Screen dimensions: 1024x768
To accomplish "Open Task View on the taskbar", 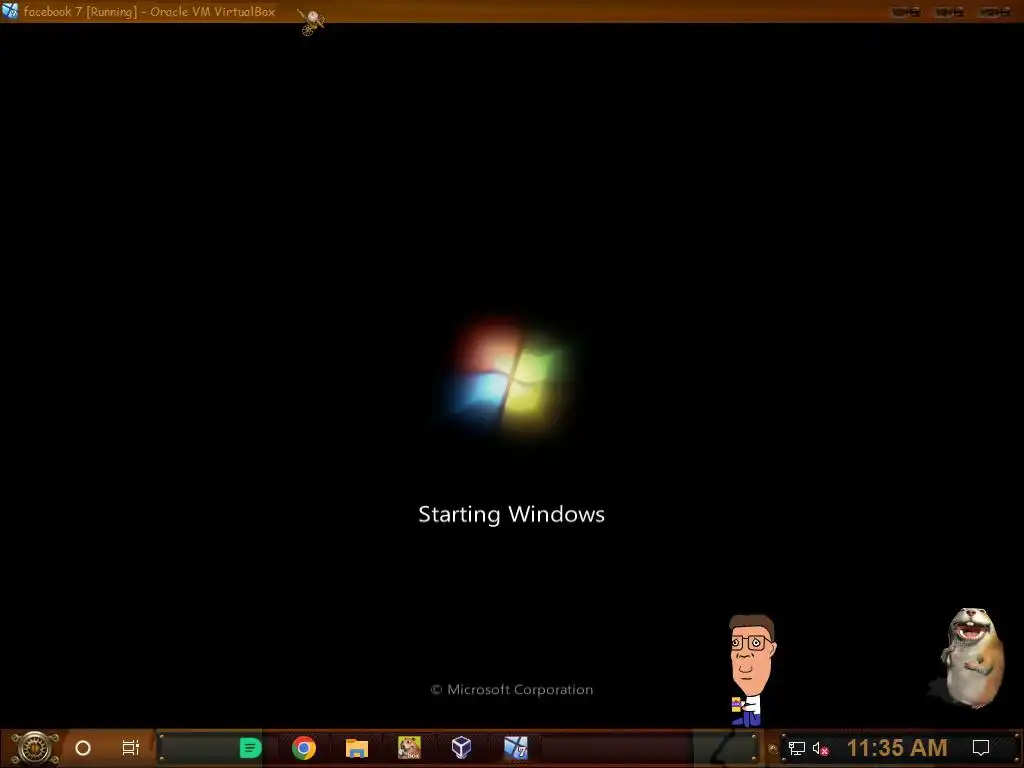I will (131, 748).
